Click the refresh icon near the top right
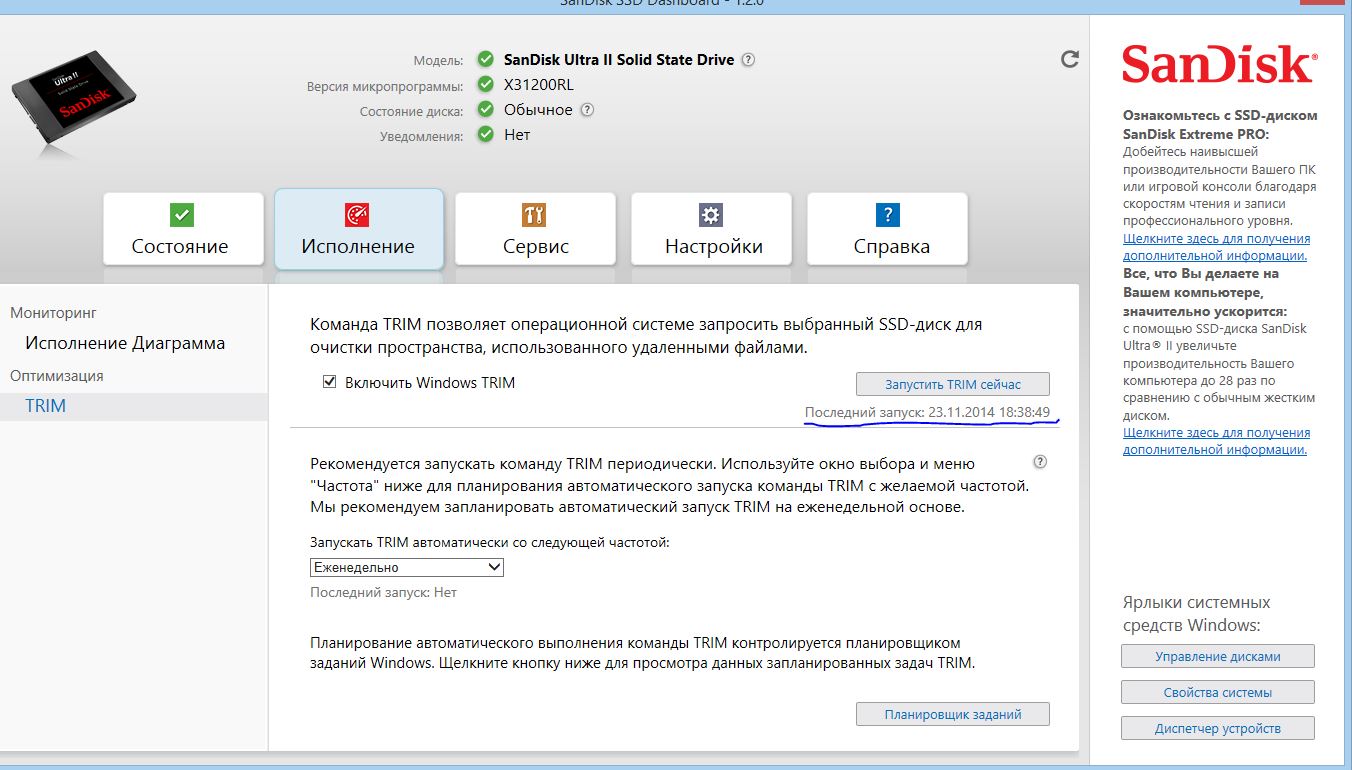Image resolution: width=1352 pixels, height=770 pixels. (x=1069, y=59)
